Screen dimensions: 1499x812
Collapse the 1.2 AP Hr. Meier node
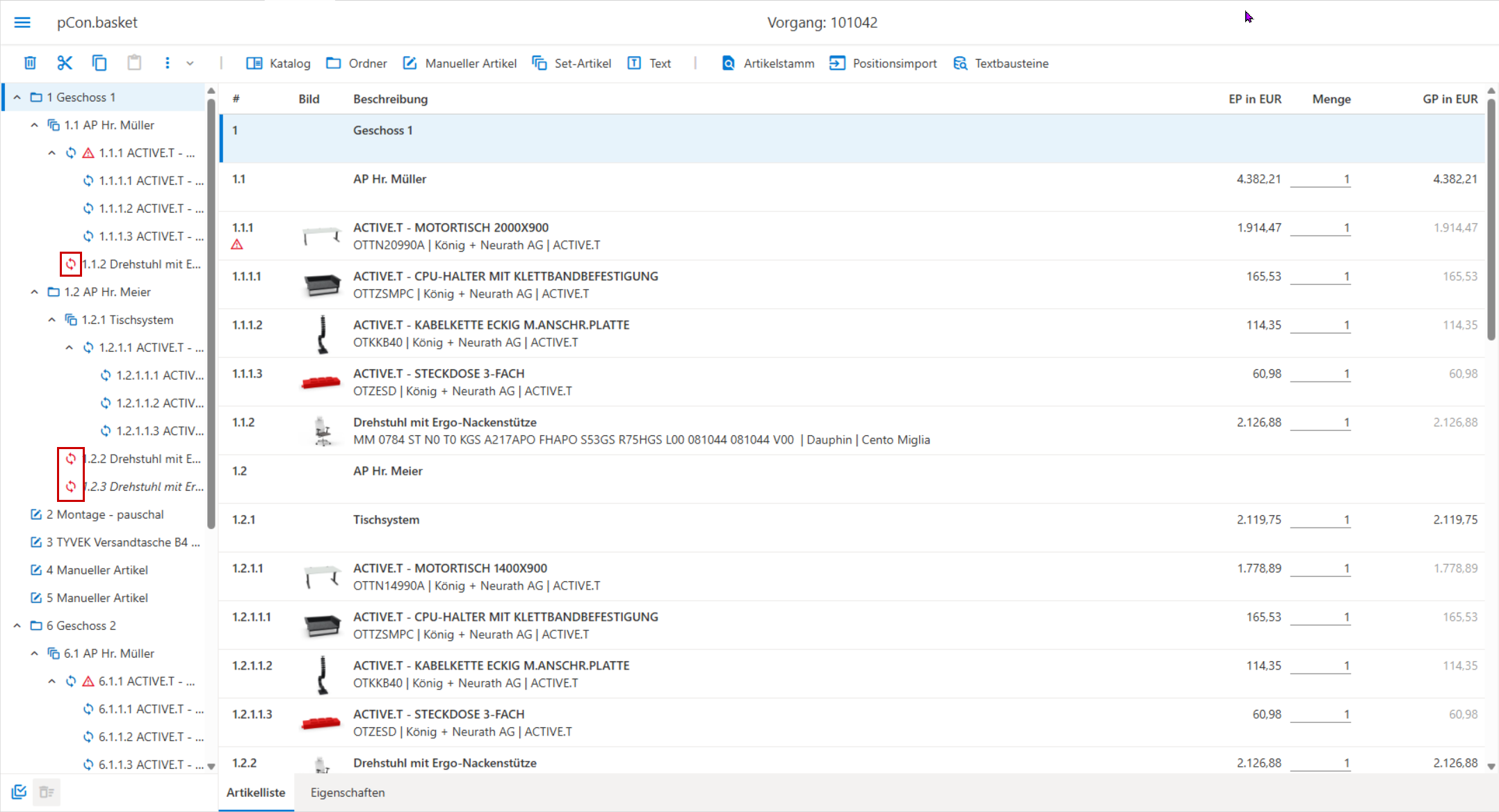click(x=35, y=292)
